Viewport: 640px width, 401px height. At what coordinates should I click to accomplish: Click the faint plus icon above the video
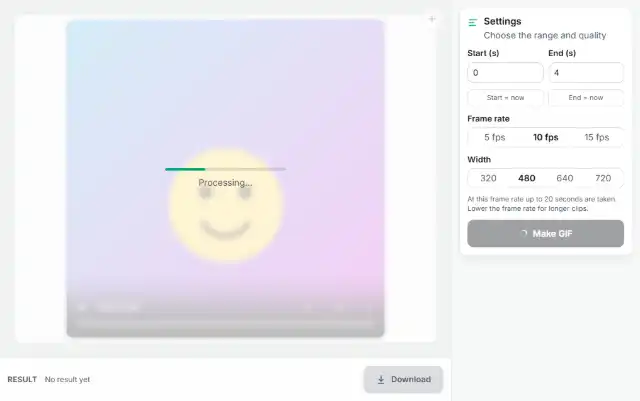pyautogui.click(x=432, y=19)
